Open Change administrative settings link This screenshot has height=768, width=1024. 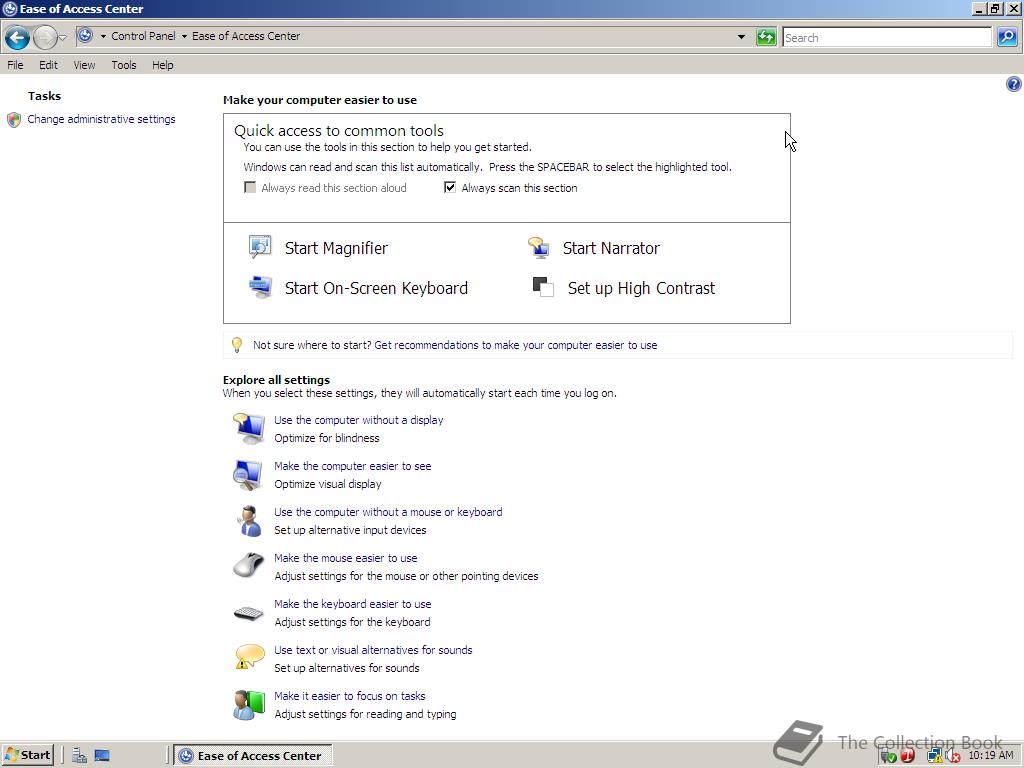pyautogui.click(x=101, y=119)
